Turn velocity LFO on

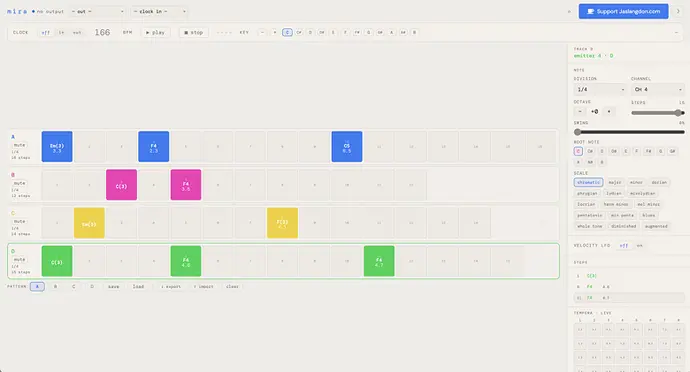(x=640, y=246)
